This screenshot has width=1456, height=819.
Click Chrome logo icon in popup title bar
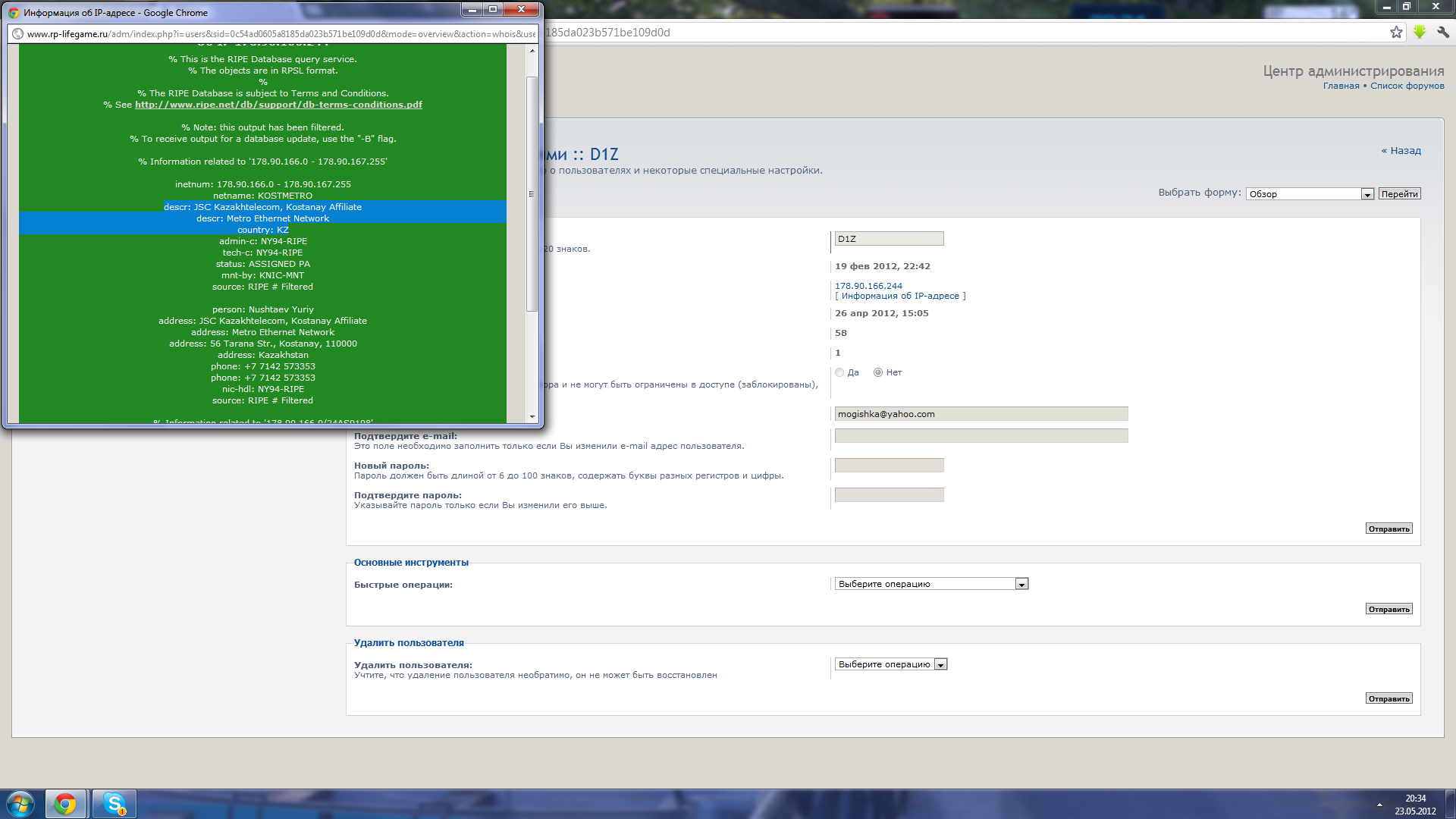click(x=14, y=12)
